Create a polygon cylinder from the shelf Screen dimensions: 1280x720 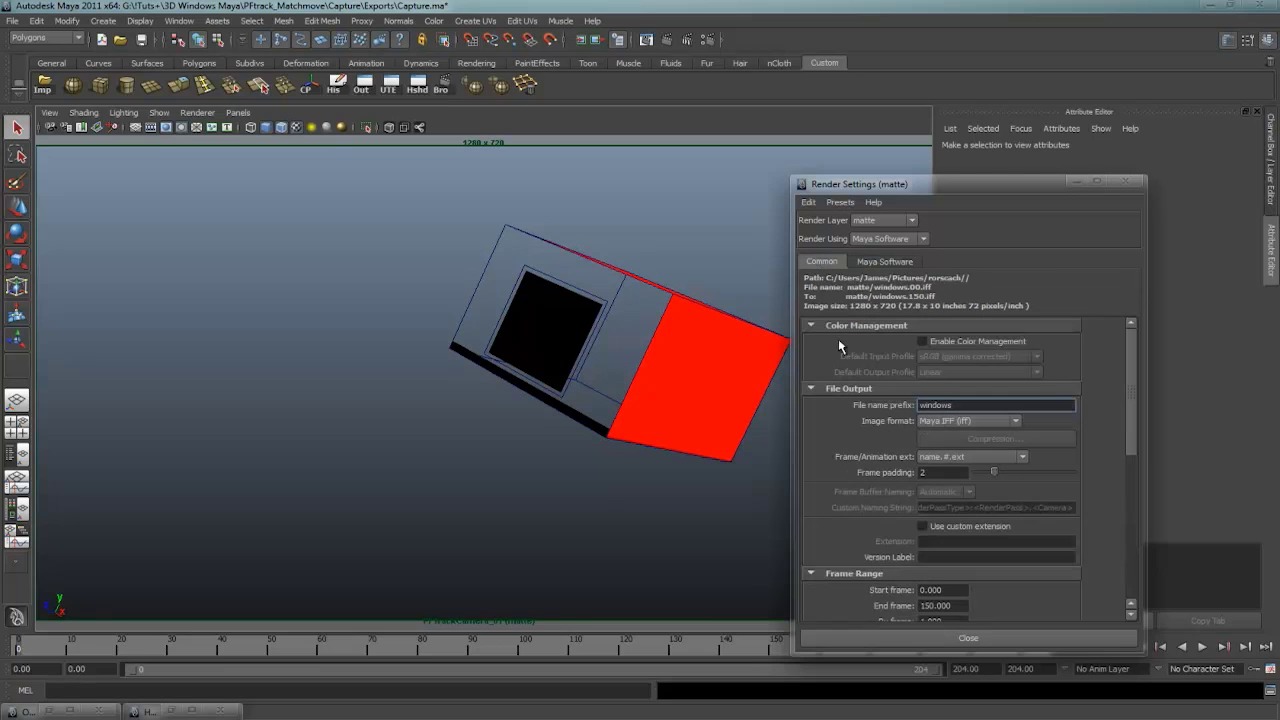[x=126, y=85]
